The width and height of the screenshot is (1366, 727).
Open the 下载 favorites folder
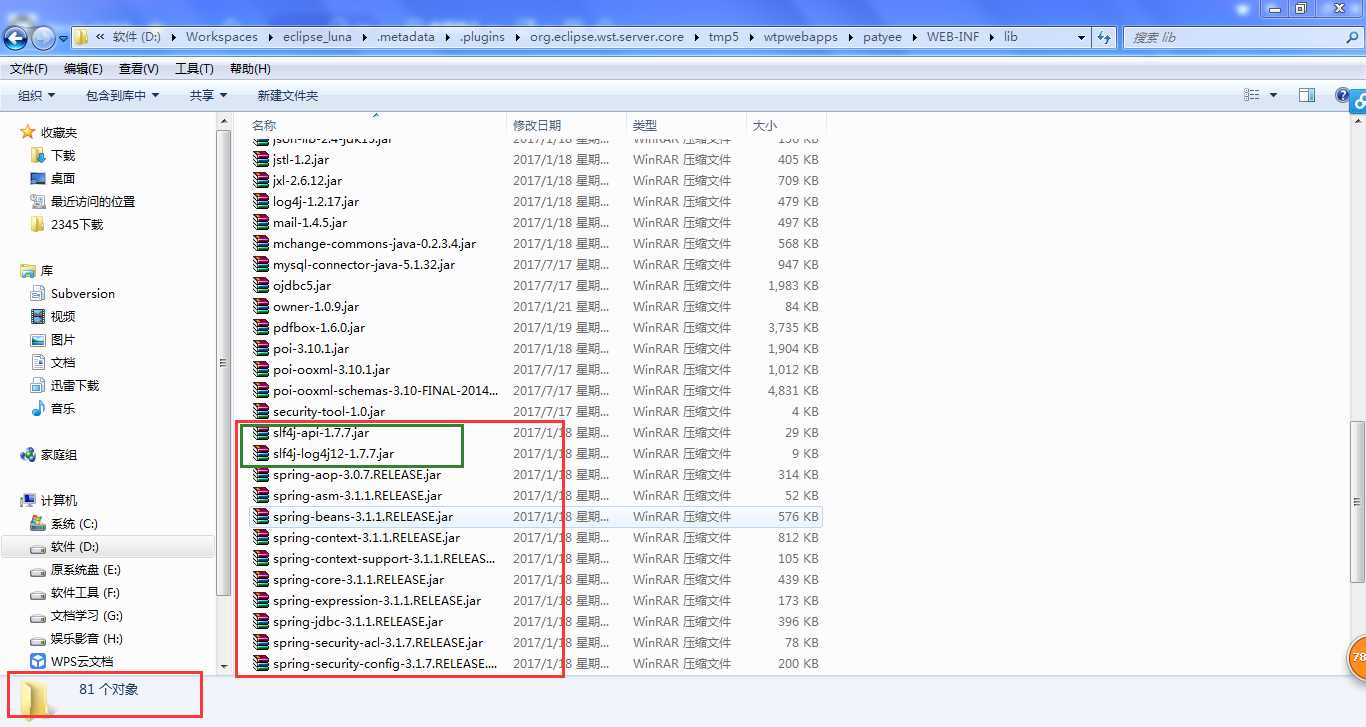tap(63, 155)
